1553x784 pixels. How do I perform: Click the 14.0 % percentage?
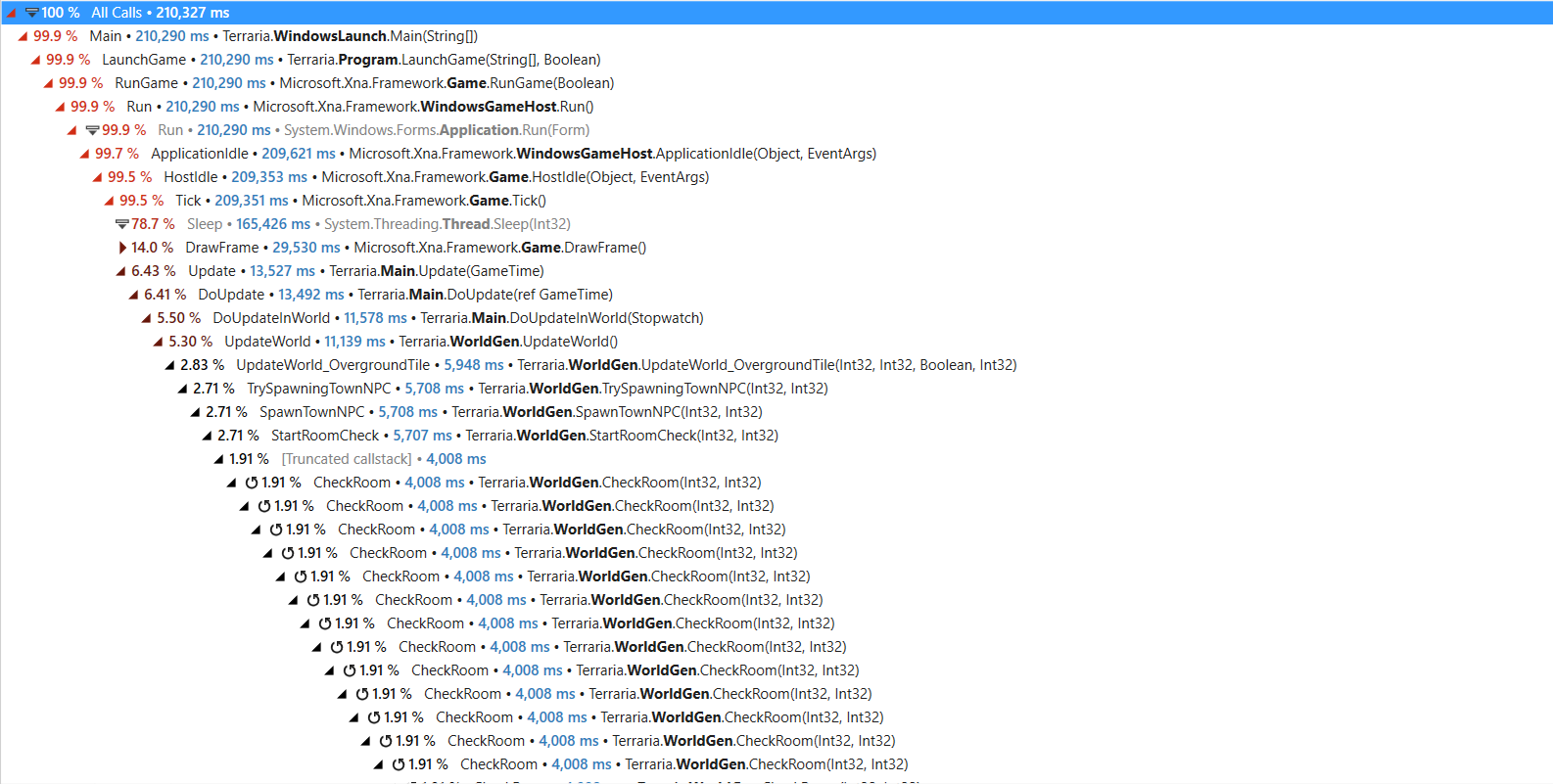[152, 248]
